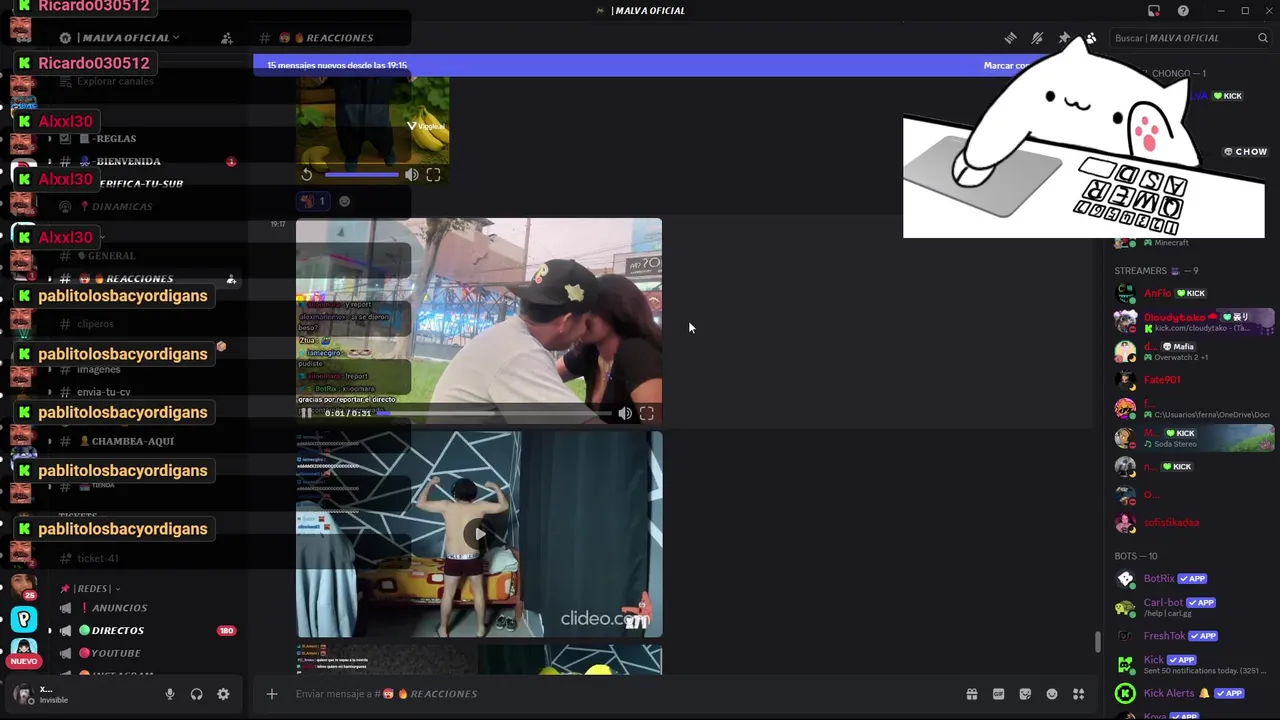Add reaction smiley under banana video
1280x720 pixels.
pyautogui.click(x=344, y=201)
